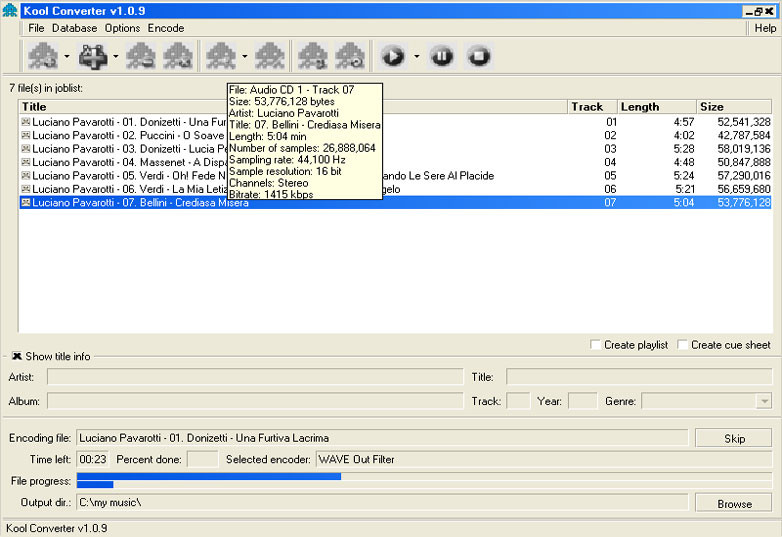Click the toolbar icon with circular arrow badge
Image resolution: width=782 pixels, height=537 pixels.
click(350, 56)
